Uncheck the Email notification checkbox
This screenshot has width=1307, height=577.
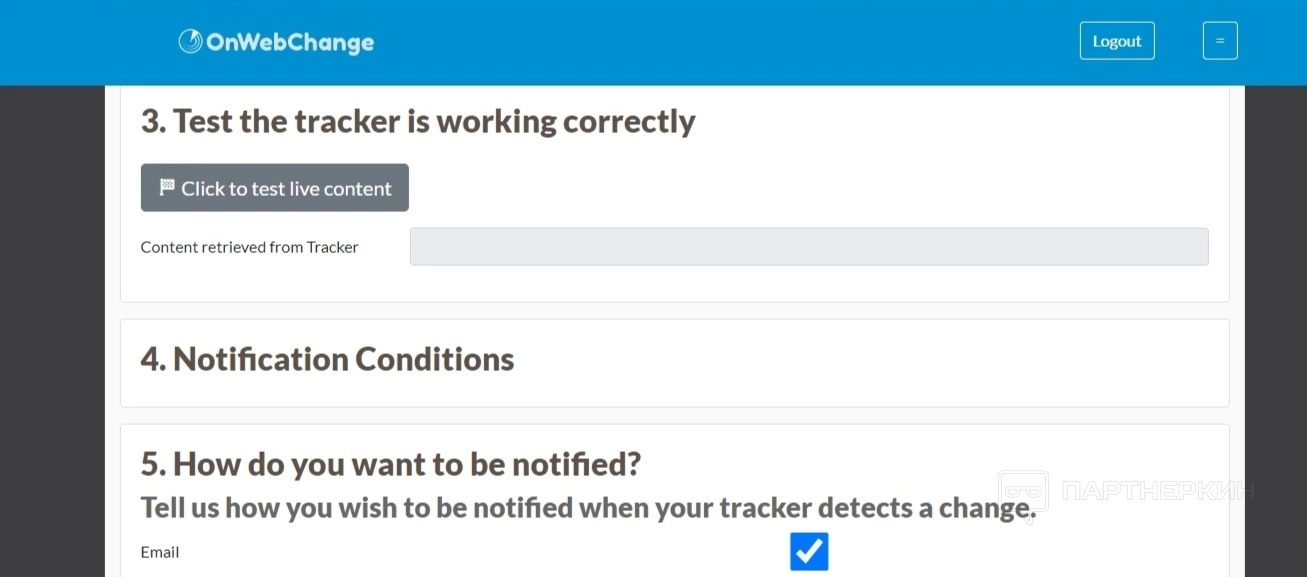click(x=809, y=551)
